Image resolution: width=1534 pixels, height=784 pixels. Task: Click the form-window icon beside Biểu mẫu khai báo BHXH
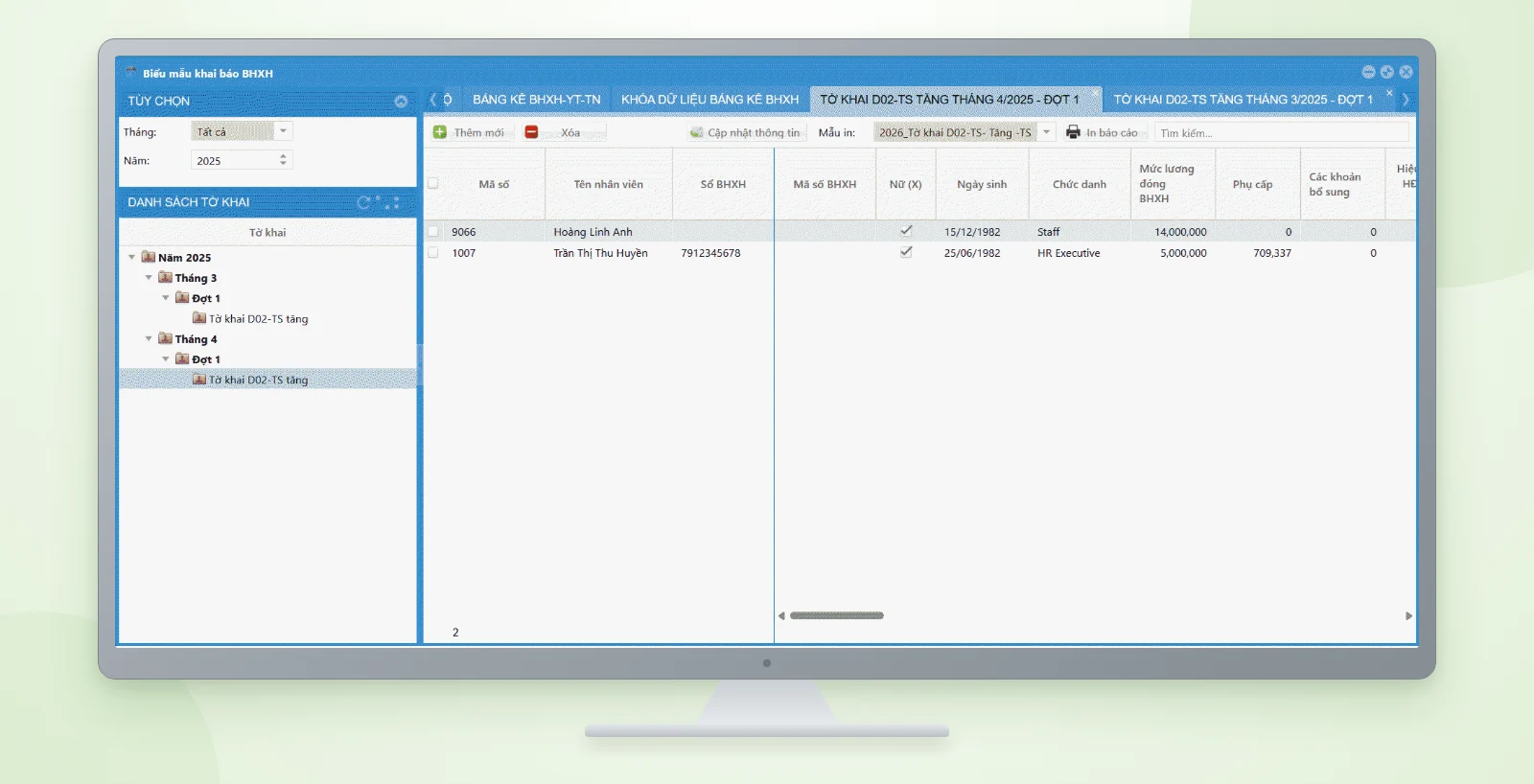tap(131, 73)
